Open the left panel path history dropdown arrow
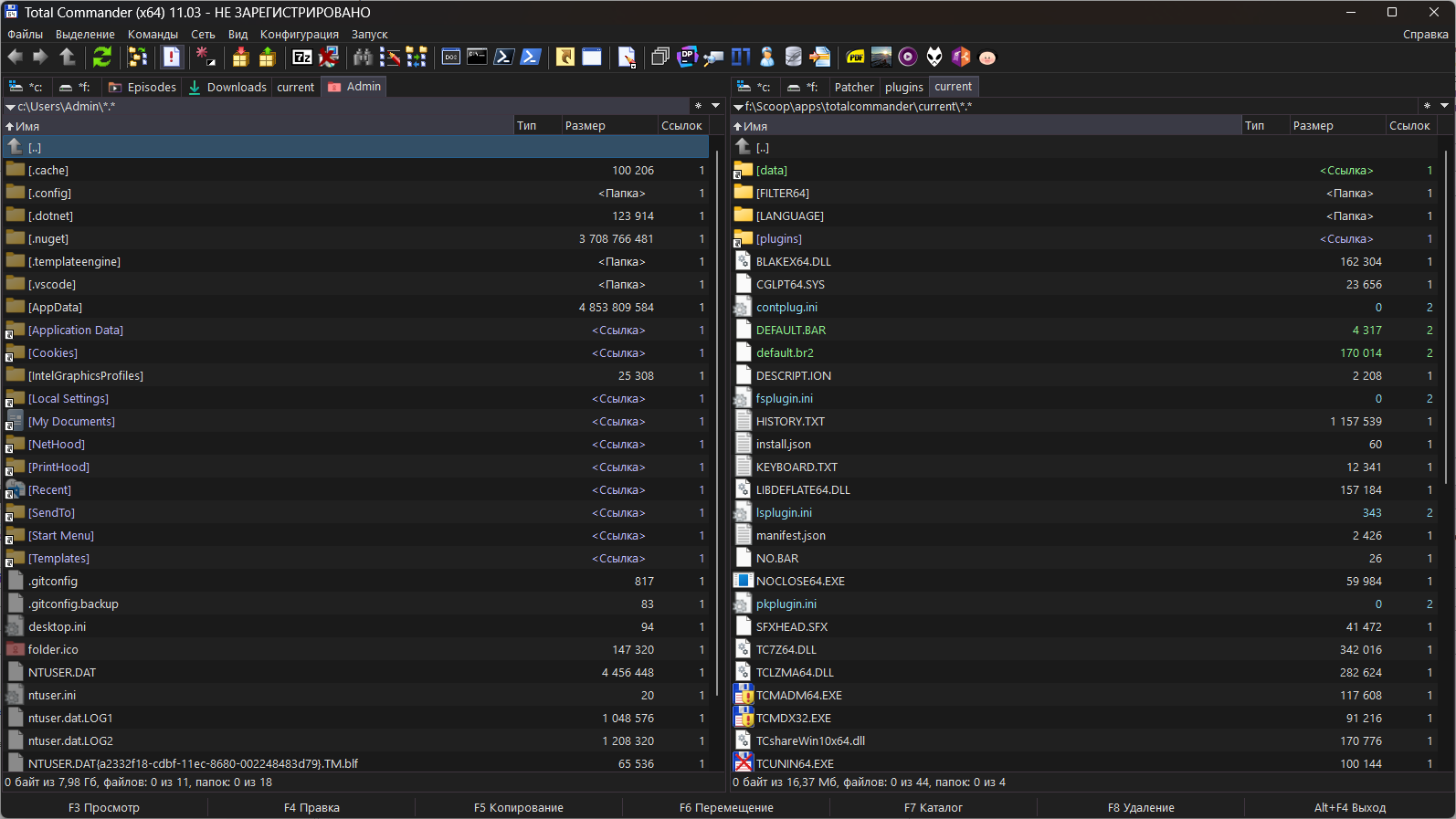 (x=716, y=106)
